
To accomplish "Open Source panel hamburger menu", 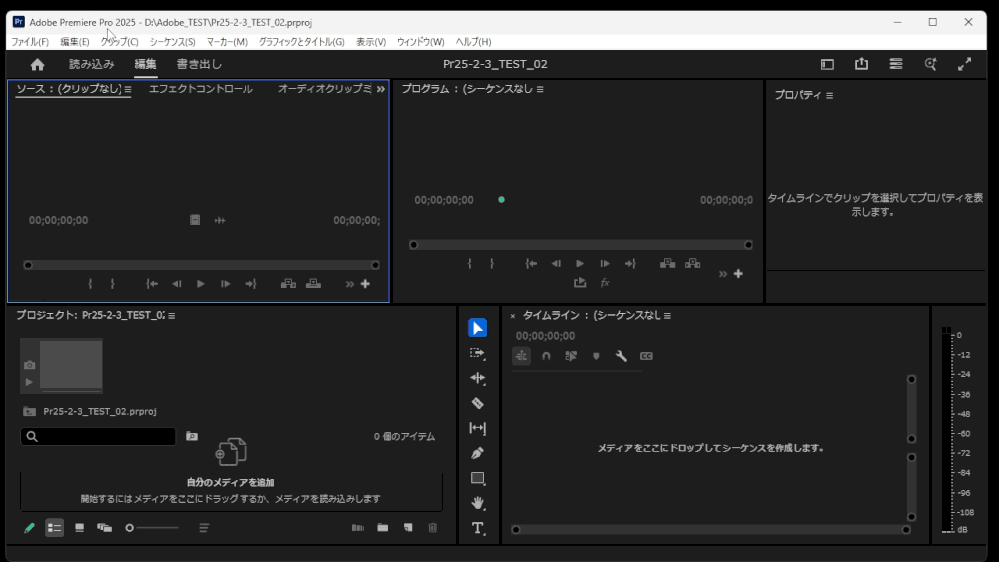I will pos(128,89).
